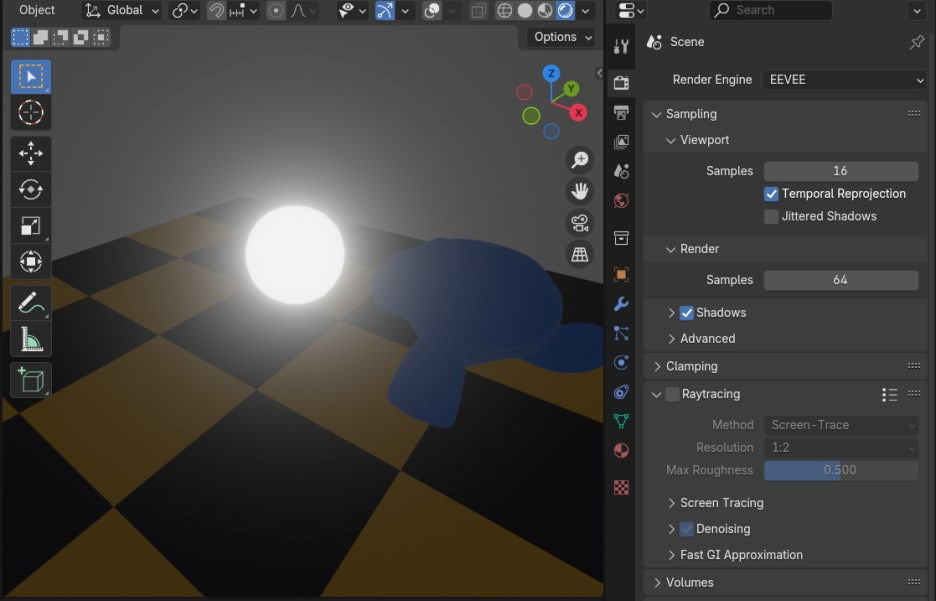Click Render Samples field showing 64
This screenshot has height=601, width=936.
point(840,280)
